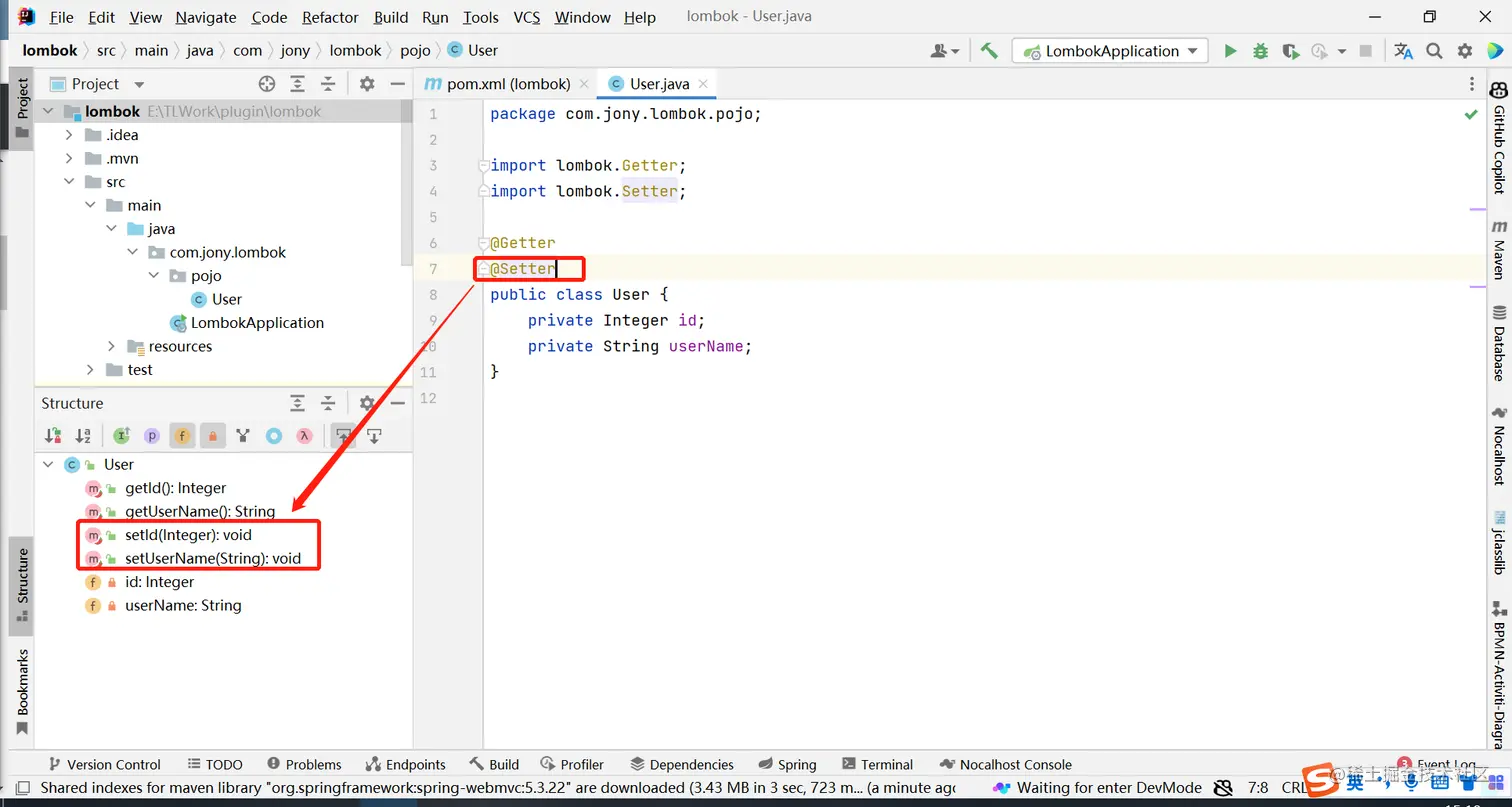
Task: Toggle Show Inherited in Structure toolbar
Action: [122, 436]
